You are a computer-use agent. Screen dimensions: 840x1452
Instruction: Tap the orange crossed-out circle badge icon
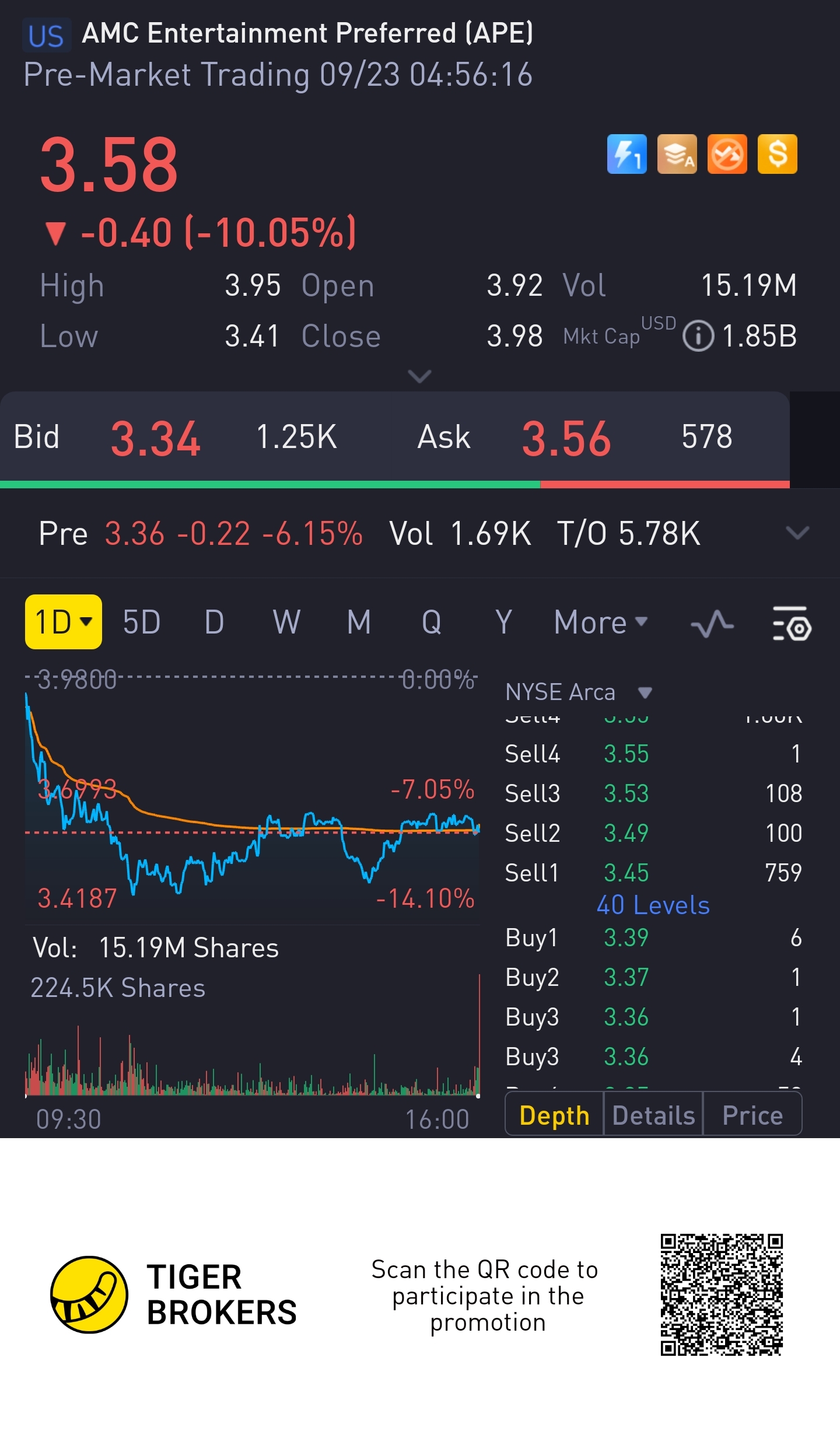(x=727, y=154)
